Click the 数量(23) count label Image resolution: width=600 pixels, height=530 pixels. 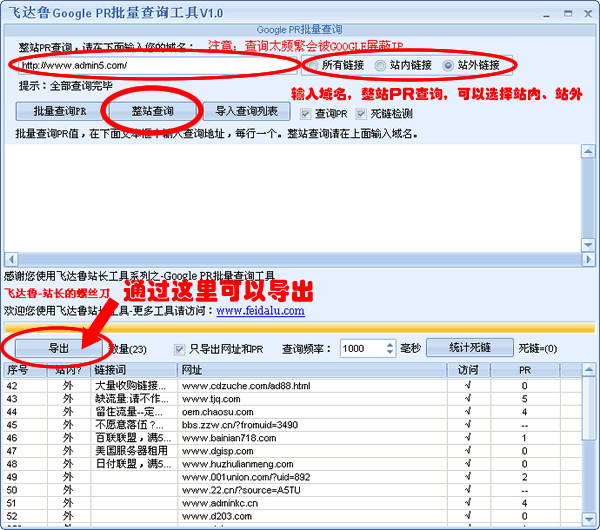point(127,349)
